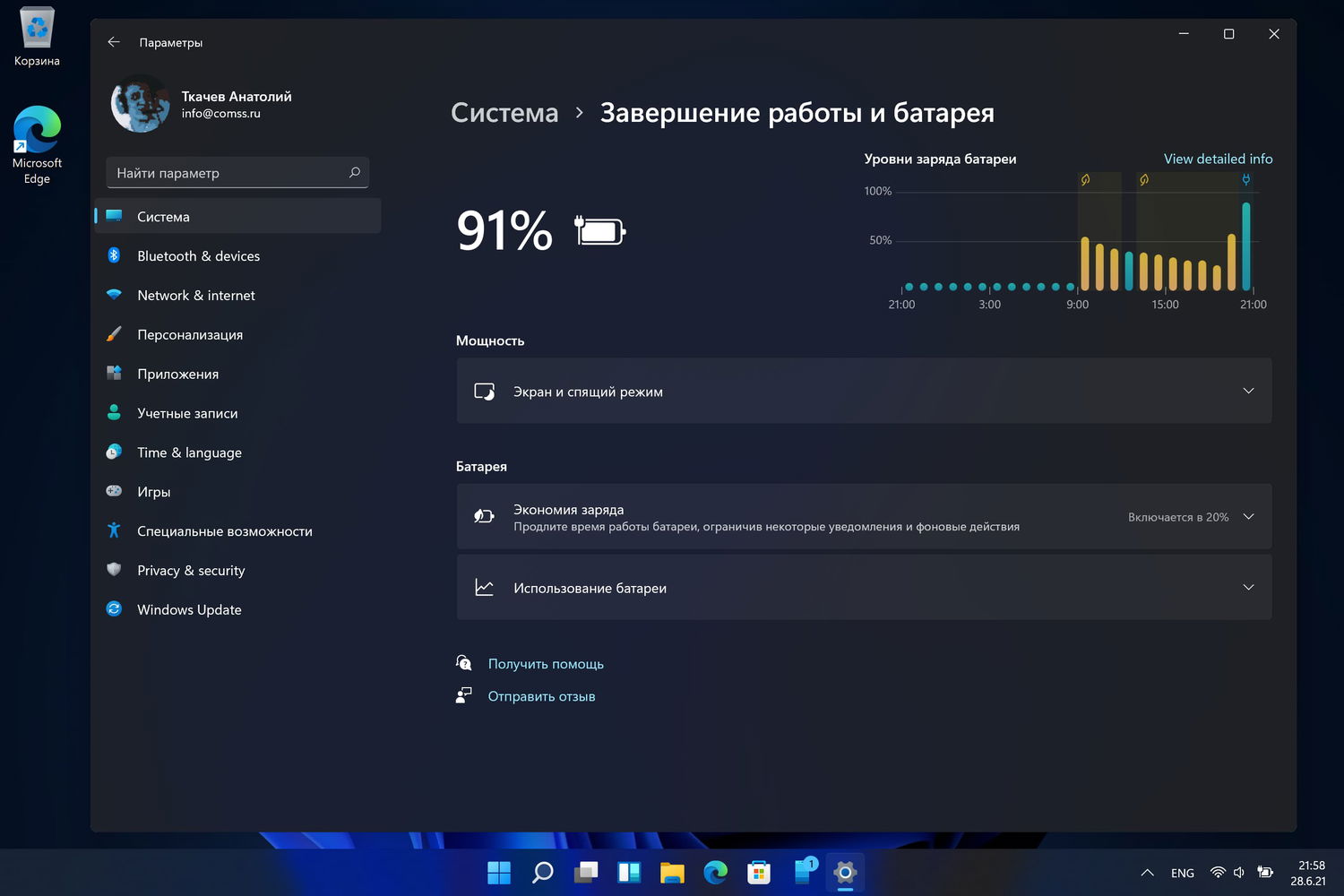Click the Получить помощь help icon
This screenshot has height=896, width=1344.
point(463,663)
